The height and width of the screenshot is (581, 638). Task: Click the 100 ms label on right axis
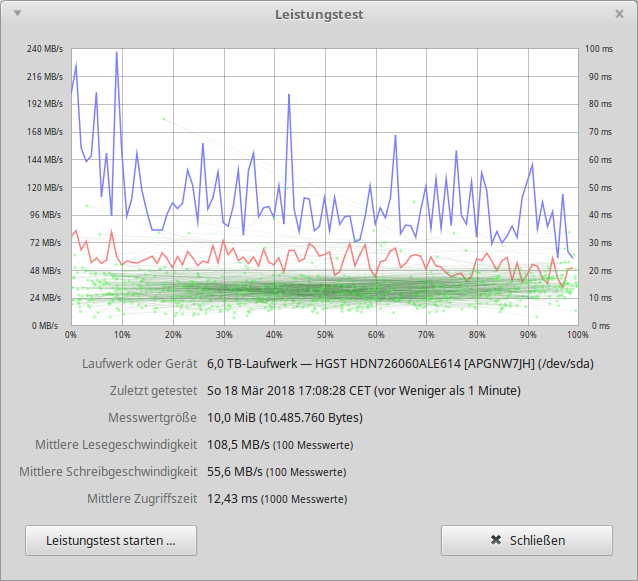tap(598, 49)
